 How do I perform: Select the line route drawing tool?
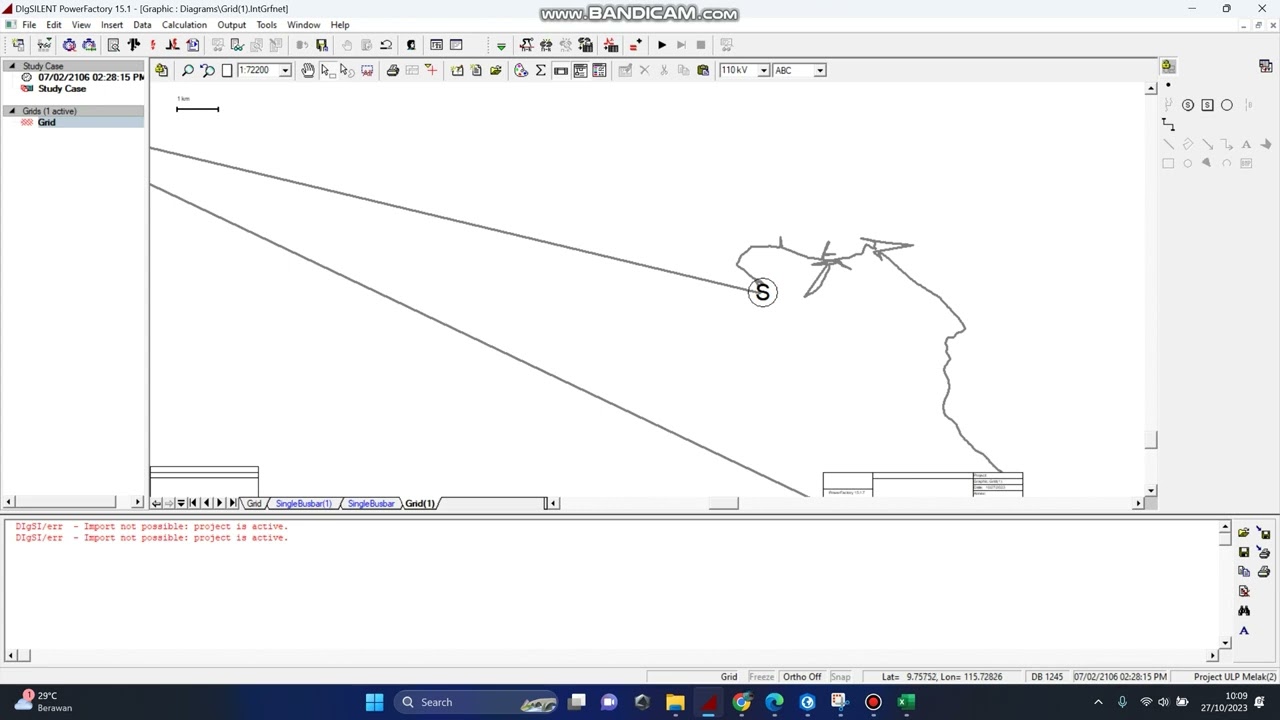pyautogui.click(x=1168, y=124)
